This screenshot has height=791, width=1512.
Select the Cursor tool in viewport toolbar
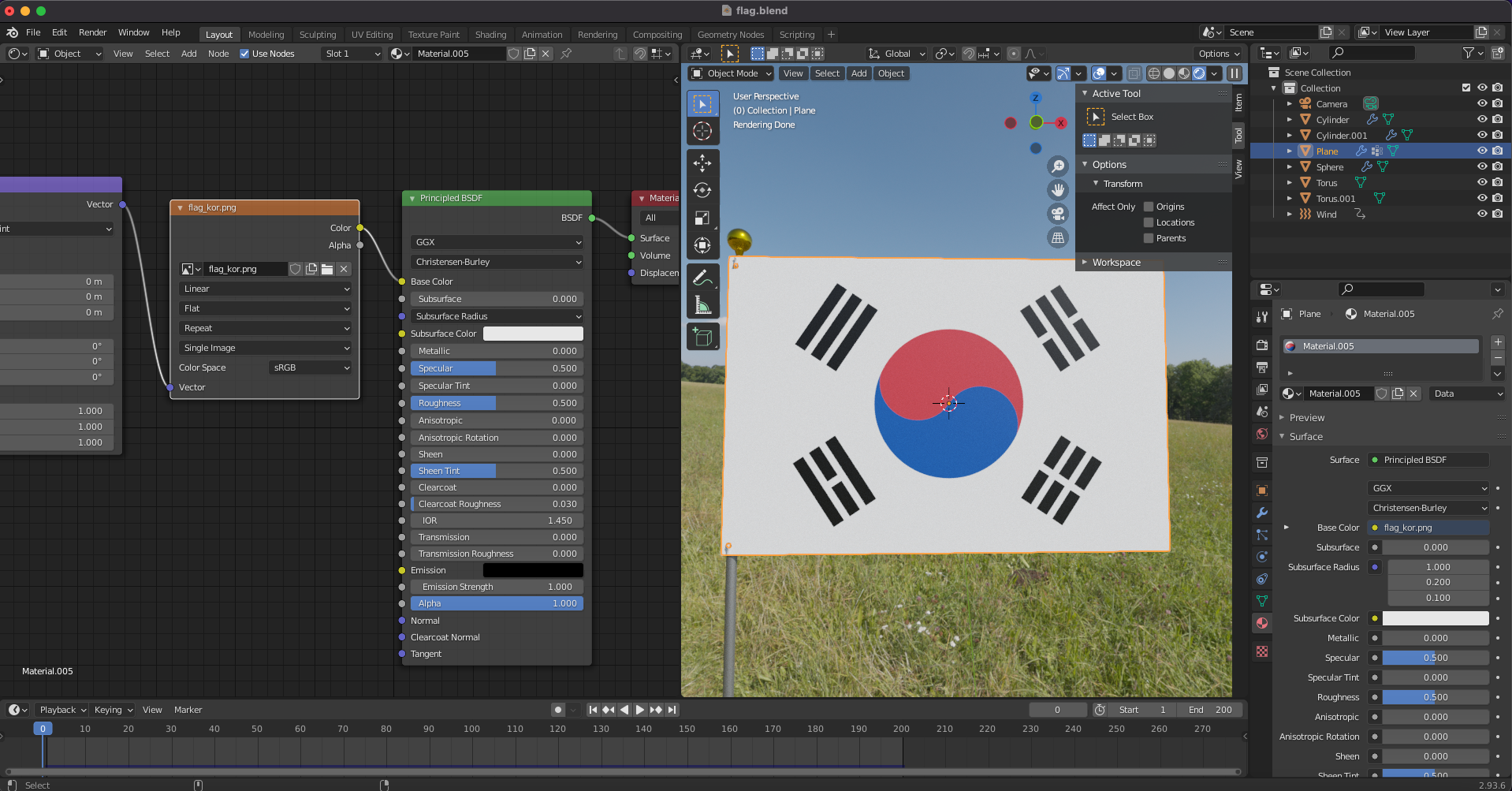point(702,131)
